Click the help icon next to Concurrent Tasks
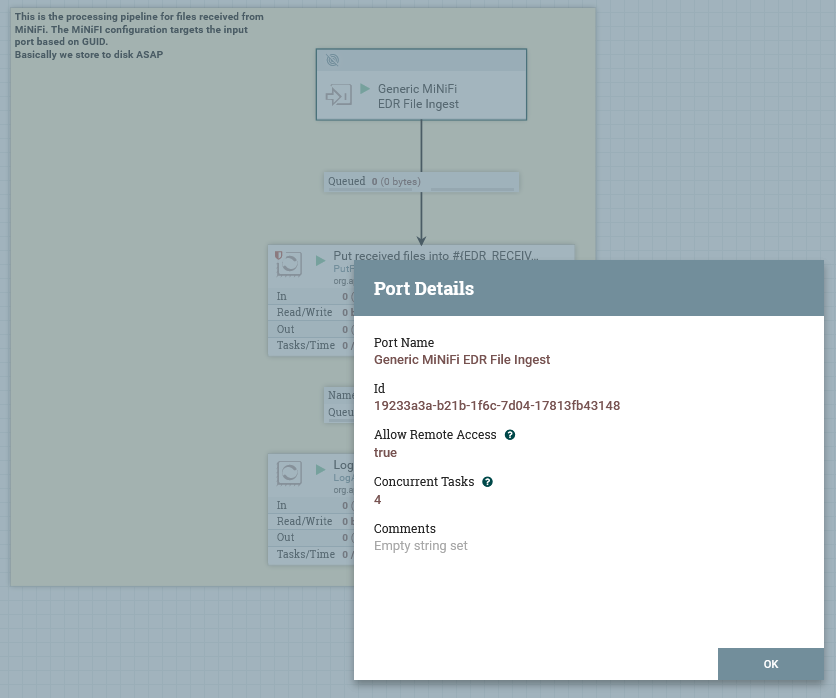The width and height of the screenshot is (836, 698). 487,482
